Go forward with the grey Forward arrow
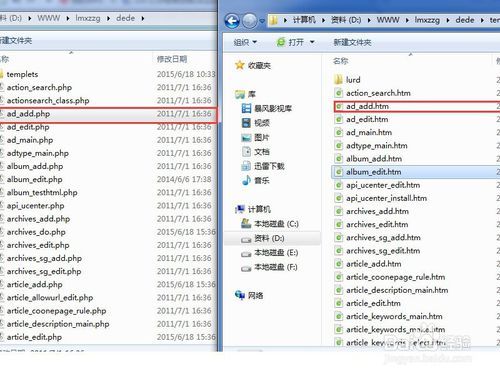 [250, 21]
